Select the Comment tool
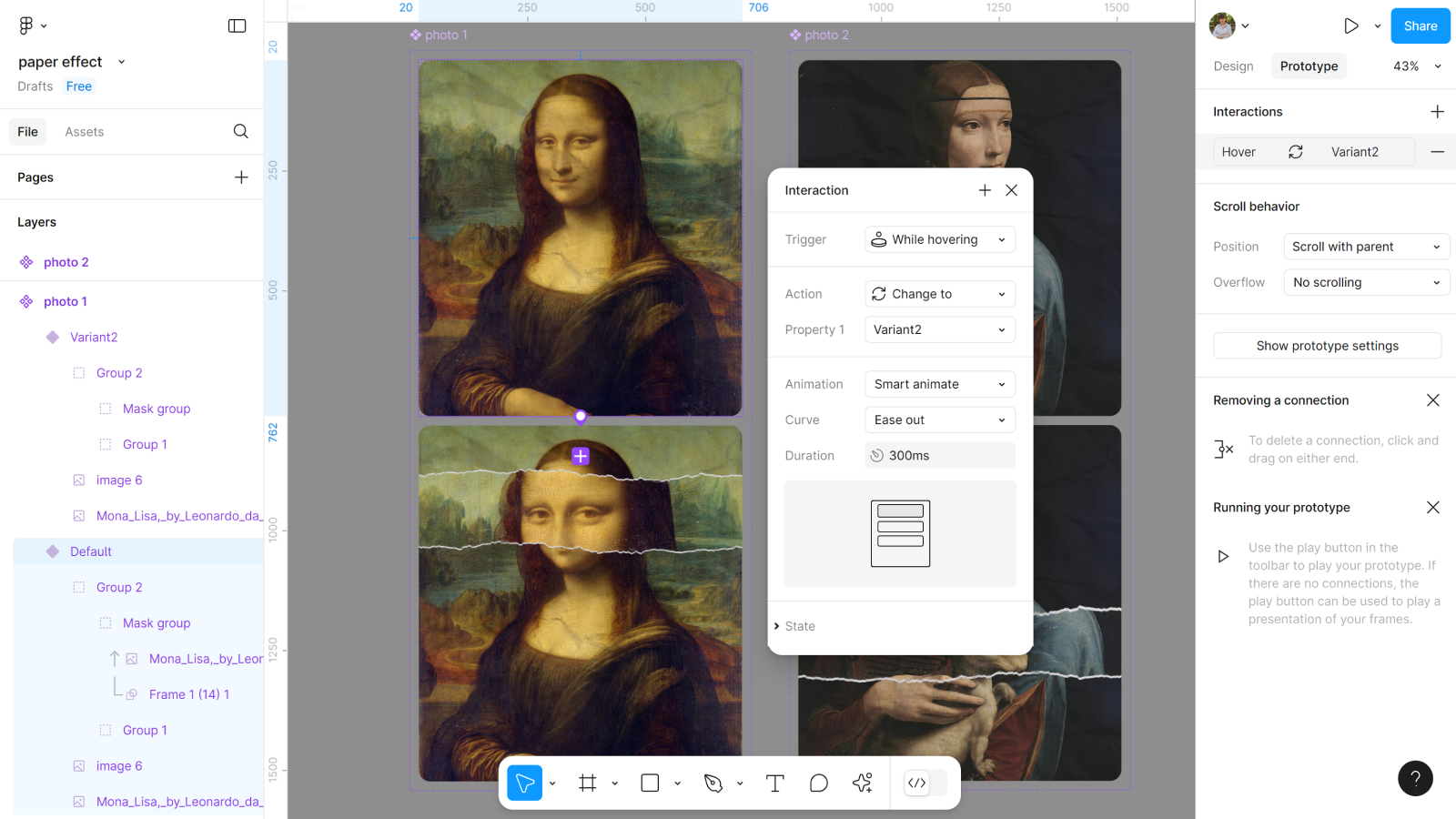Image resolution: width=1456 pixels, height=819 pixels. pyautogui.click(x=818, y=783)
